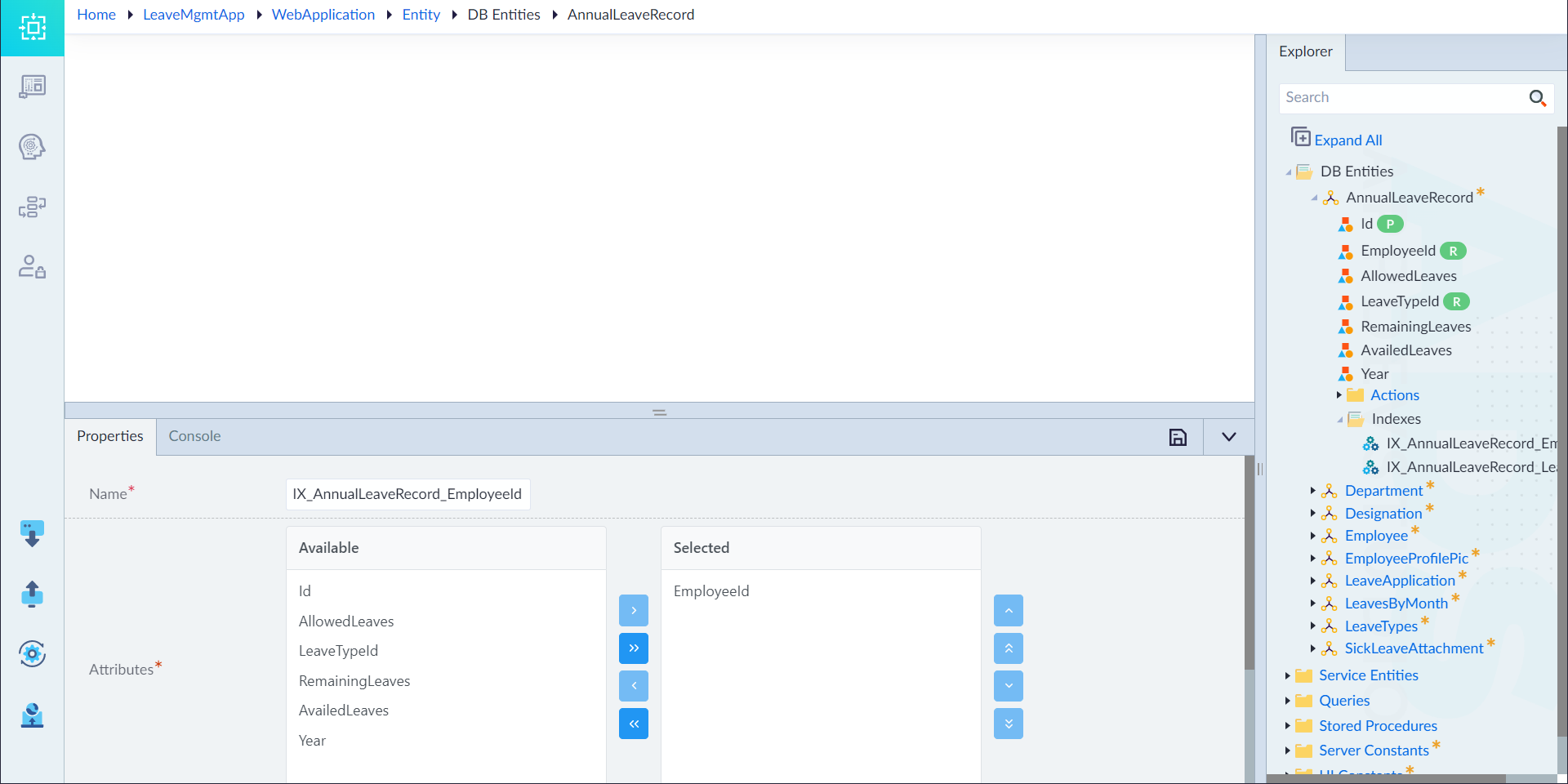Click Expand All in Explorer
The width and height of the screenshot is (1568, 784).
pos(1337,139)
